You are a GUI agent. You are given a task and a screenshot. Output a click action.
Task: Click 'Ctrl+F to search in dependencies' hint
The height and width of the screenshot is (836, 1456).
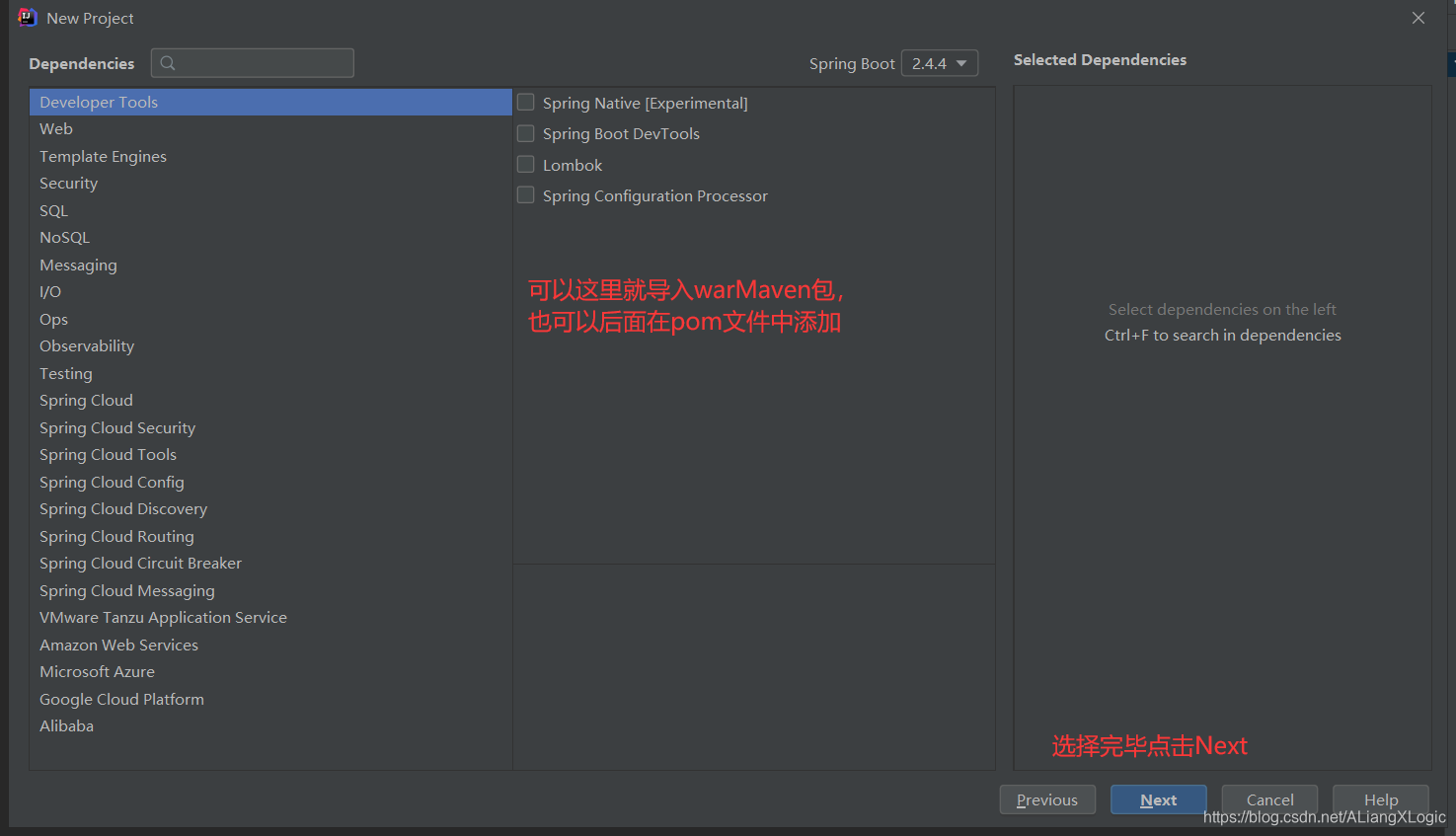click(1223, 336)
